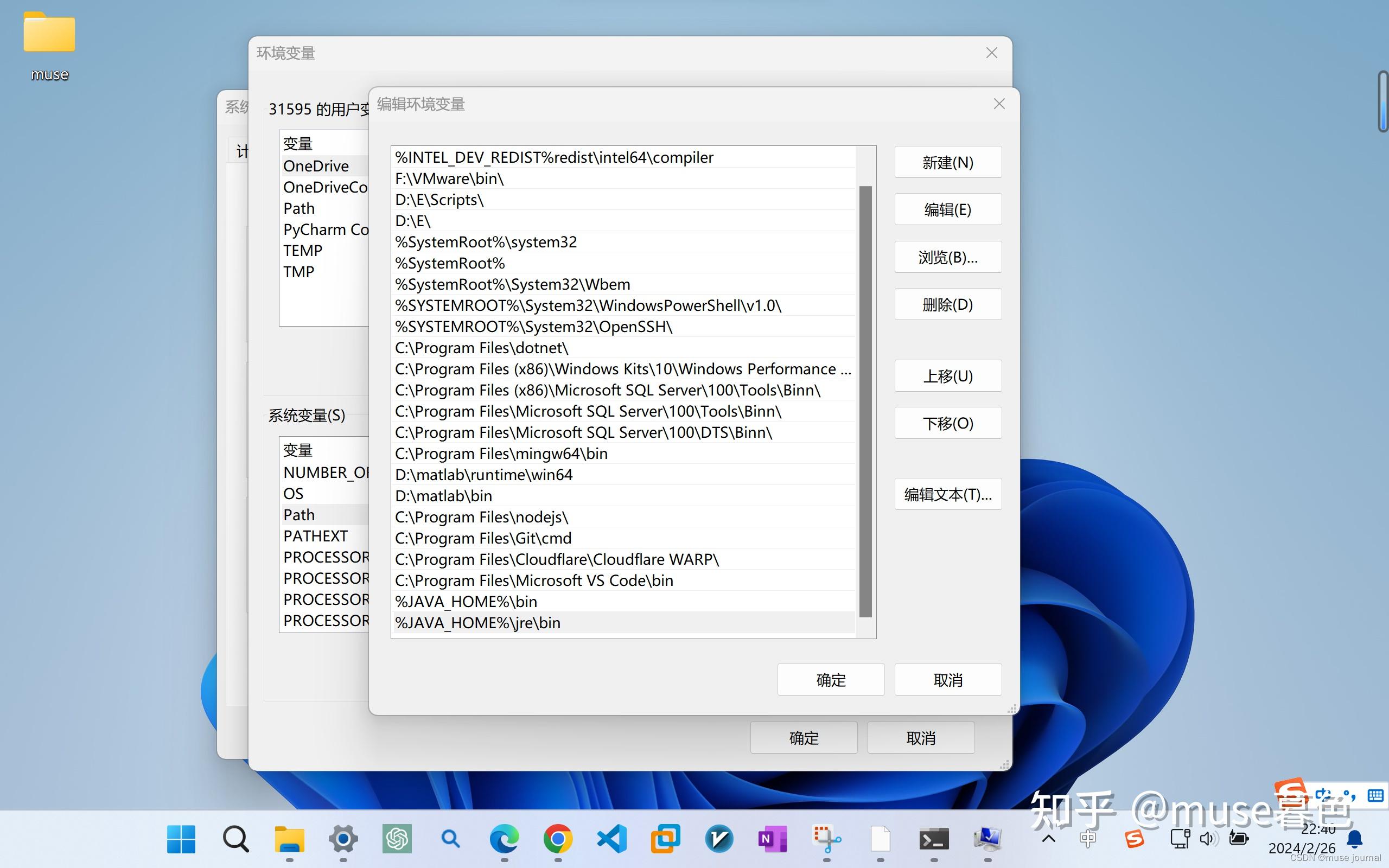Open the ChatGPT app from the taskbar
Image resolution: width=1389 pixels, height=868 pixels.
(x=396, y=839)
